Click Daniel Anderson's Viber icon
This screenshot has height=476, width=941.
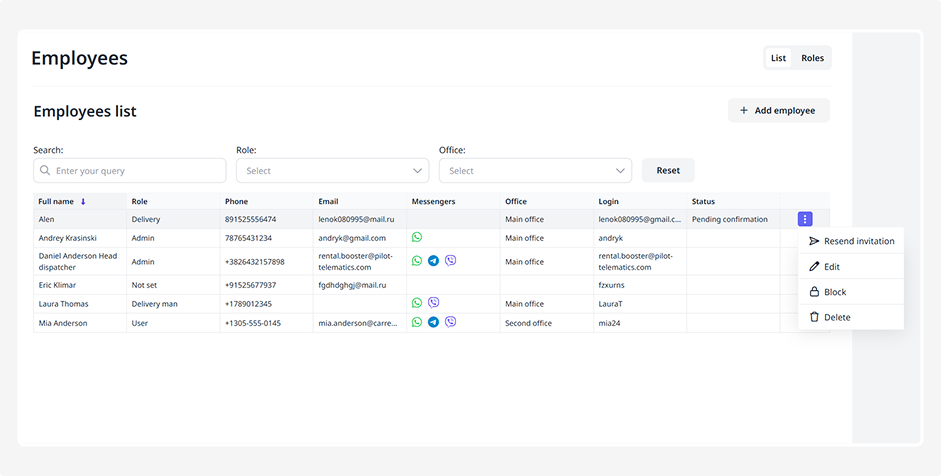tap(450, 261)
